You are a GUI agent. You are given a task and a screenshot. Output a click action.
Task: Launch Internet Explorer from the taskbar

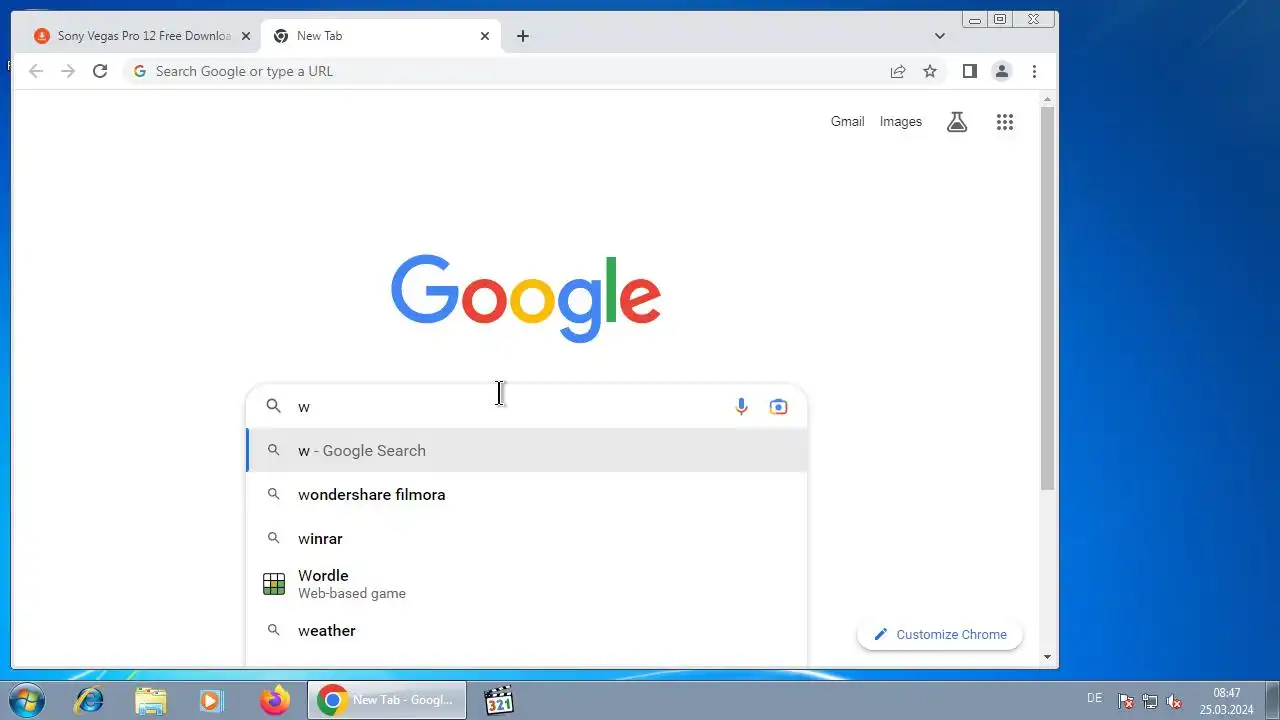(x=89, y=700)
